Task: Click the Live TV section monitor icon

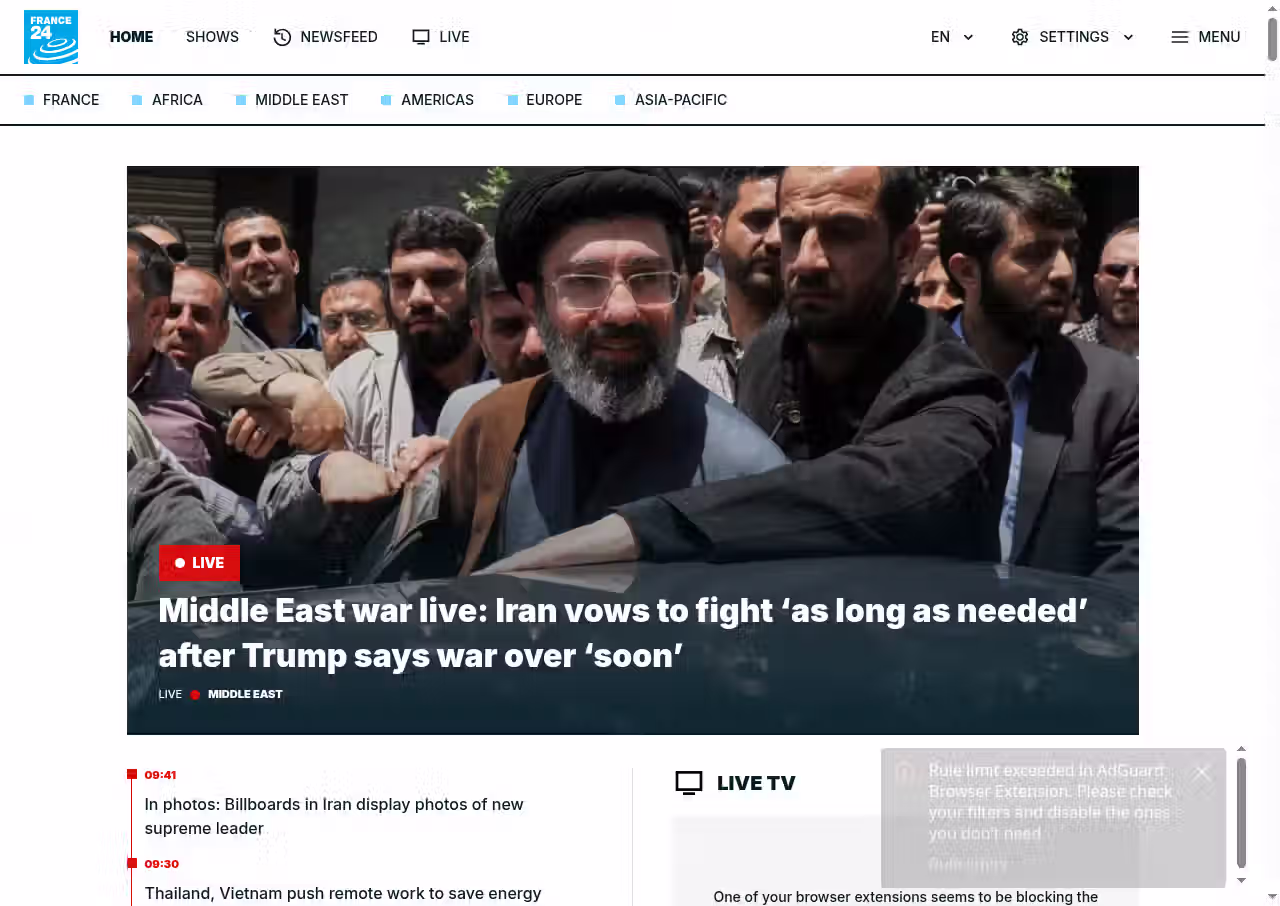Action: pos(689,783)
